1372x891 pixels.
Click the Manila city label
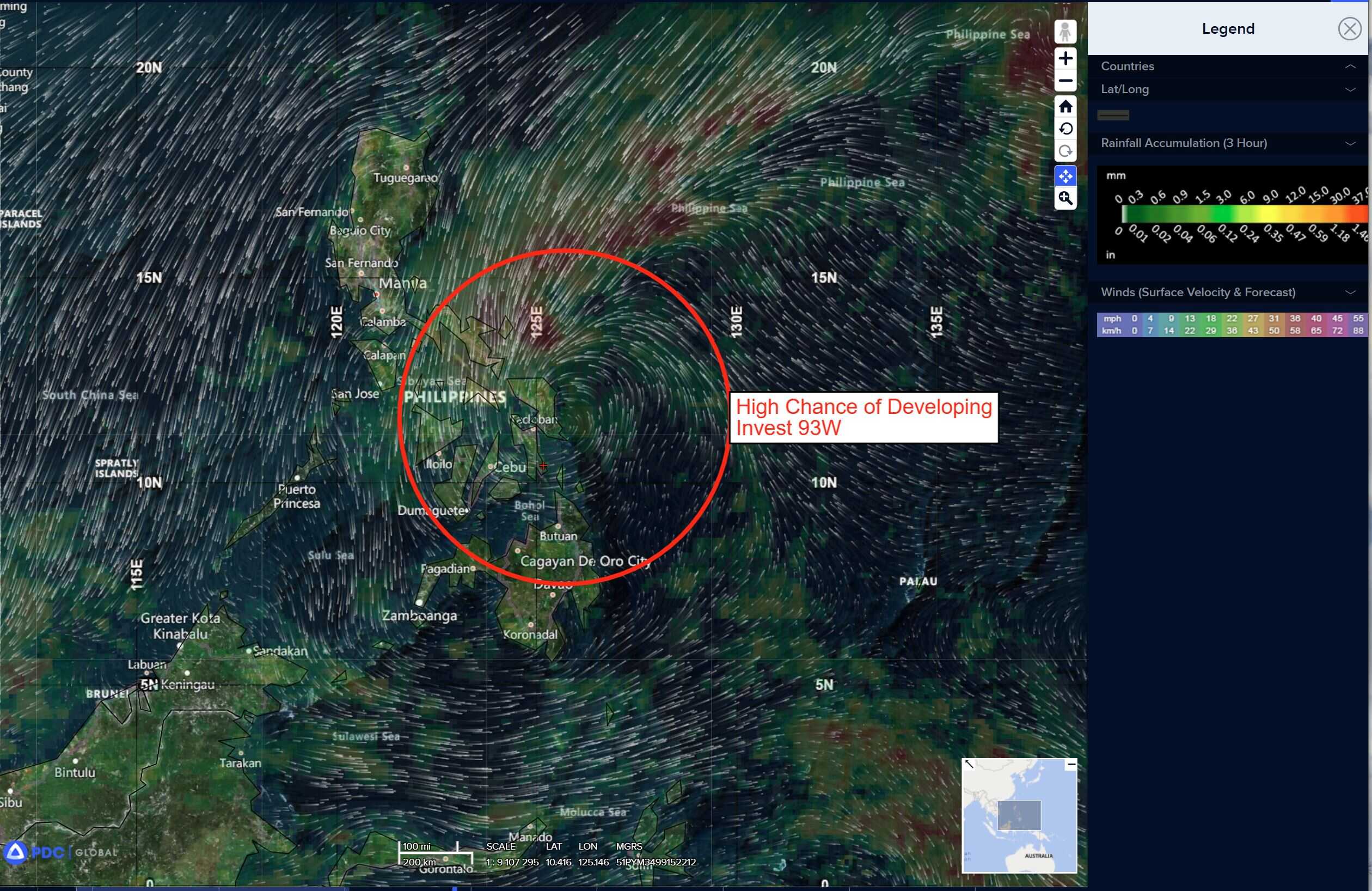click(402, 283)
